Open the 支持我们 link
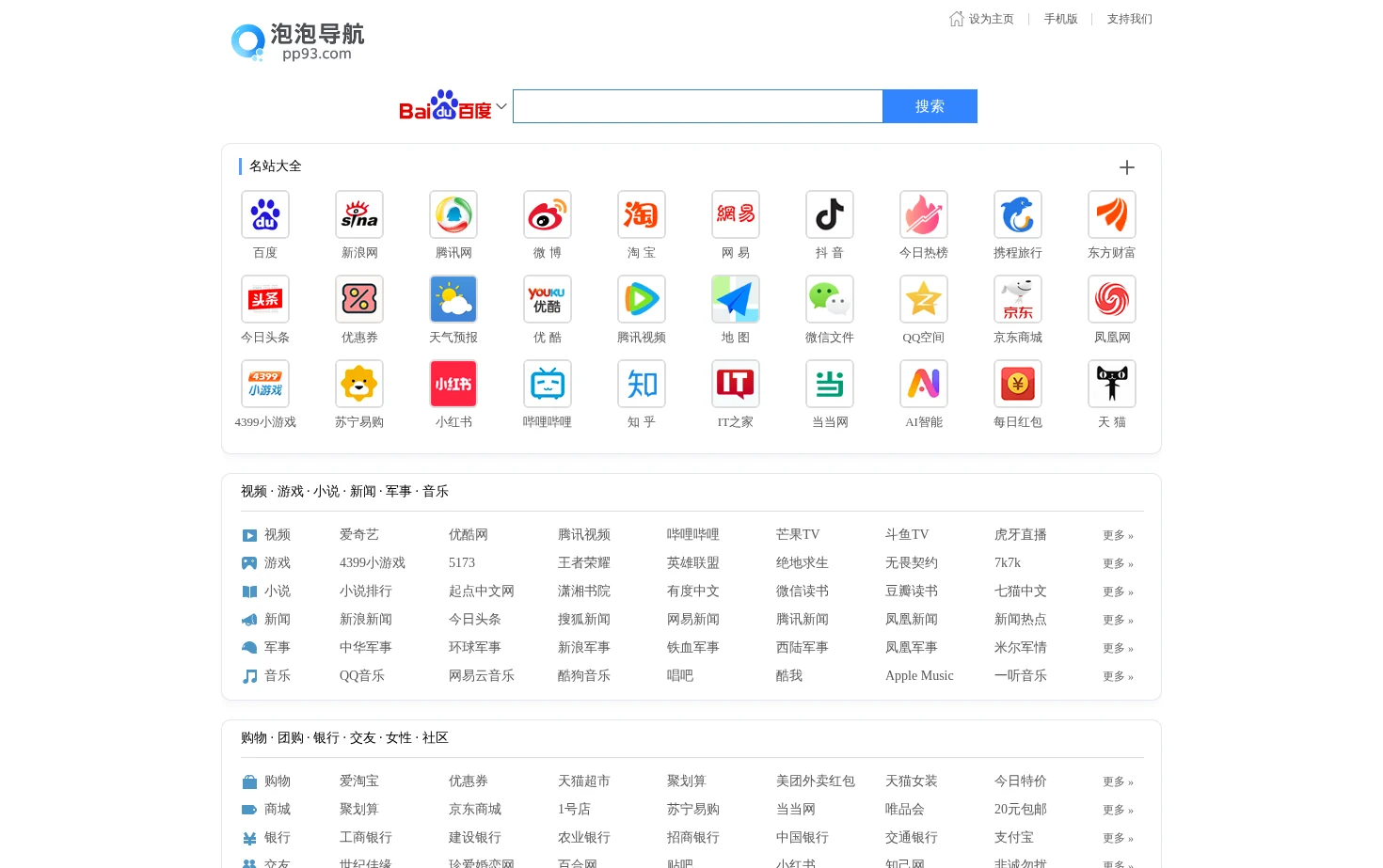 pyautogui.click(x=1129, y=19)
